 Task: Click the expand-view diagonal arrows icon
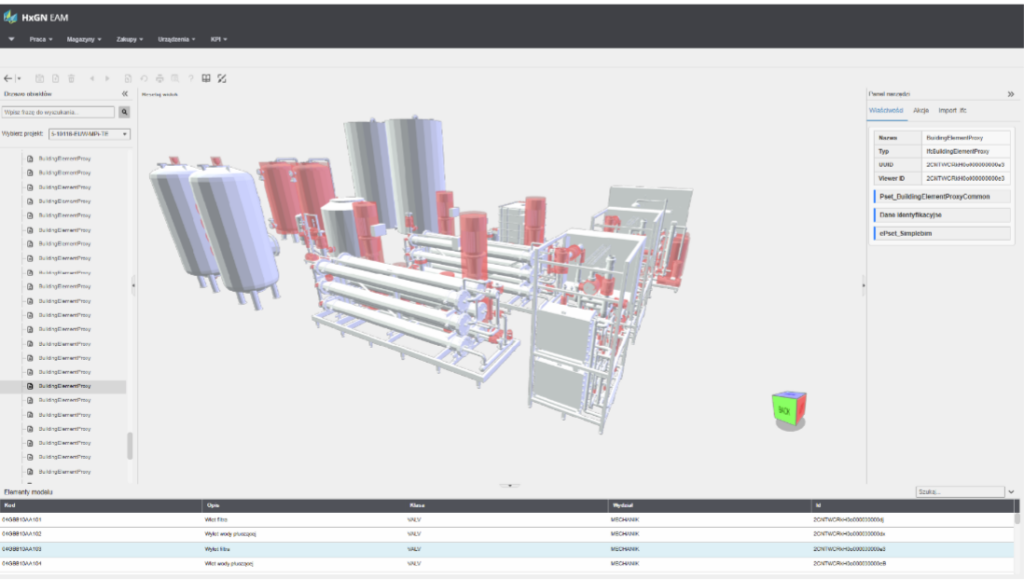tap(222, 78)
